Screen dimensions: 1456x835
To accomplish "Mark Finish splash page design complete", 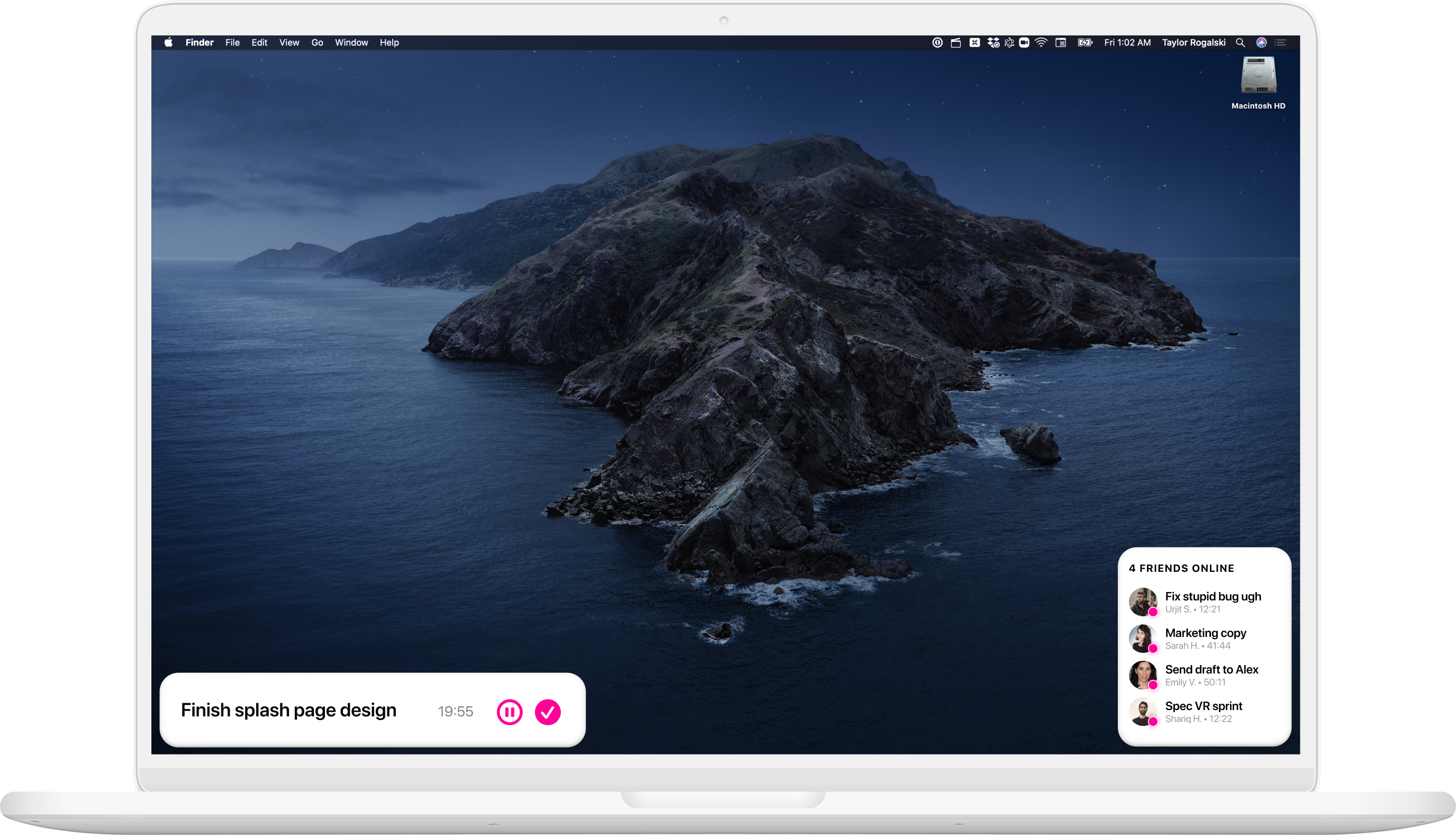I will 547,712.
